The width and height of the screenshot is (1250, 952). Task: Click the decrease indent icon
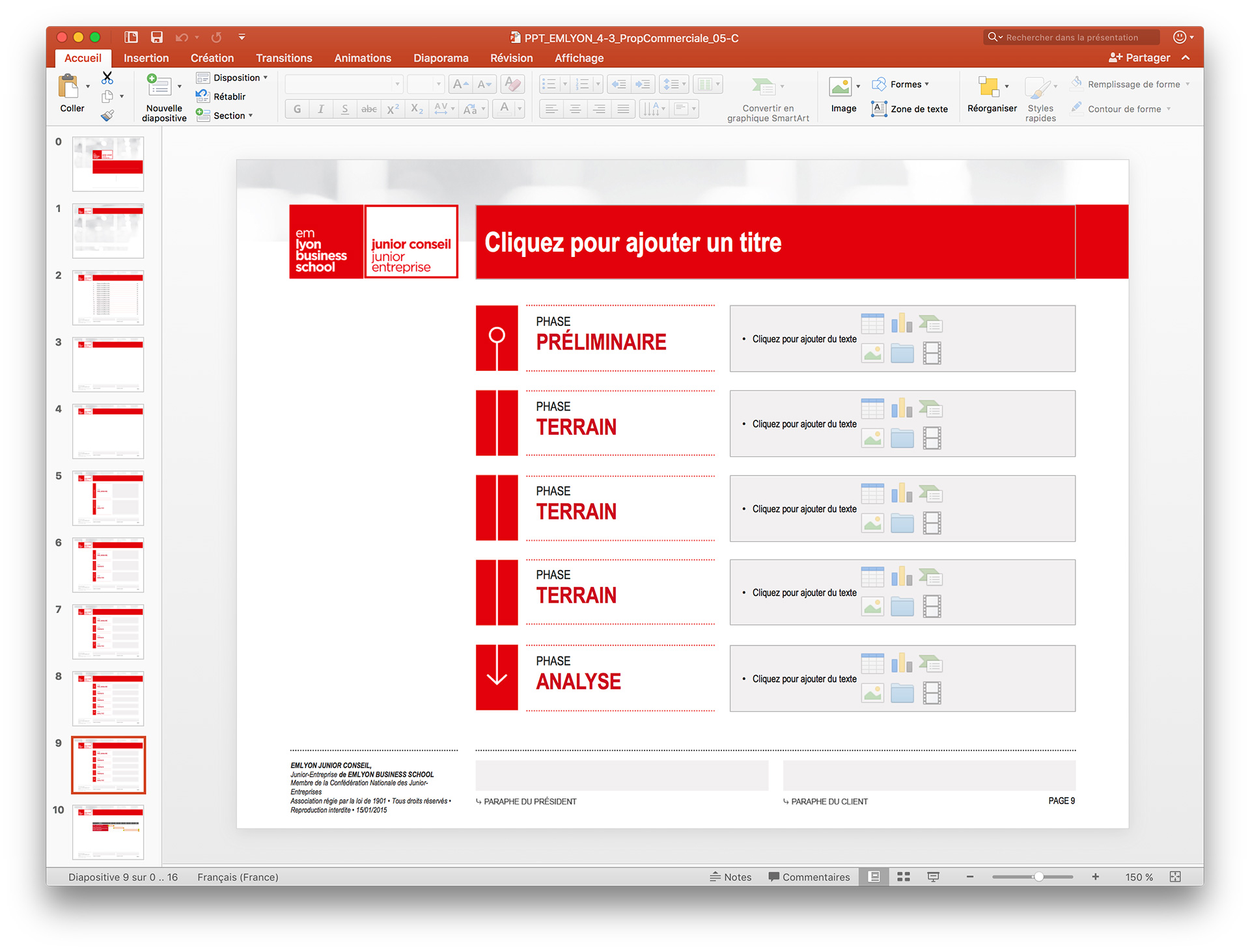618,84
